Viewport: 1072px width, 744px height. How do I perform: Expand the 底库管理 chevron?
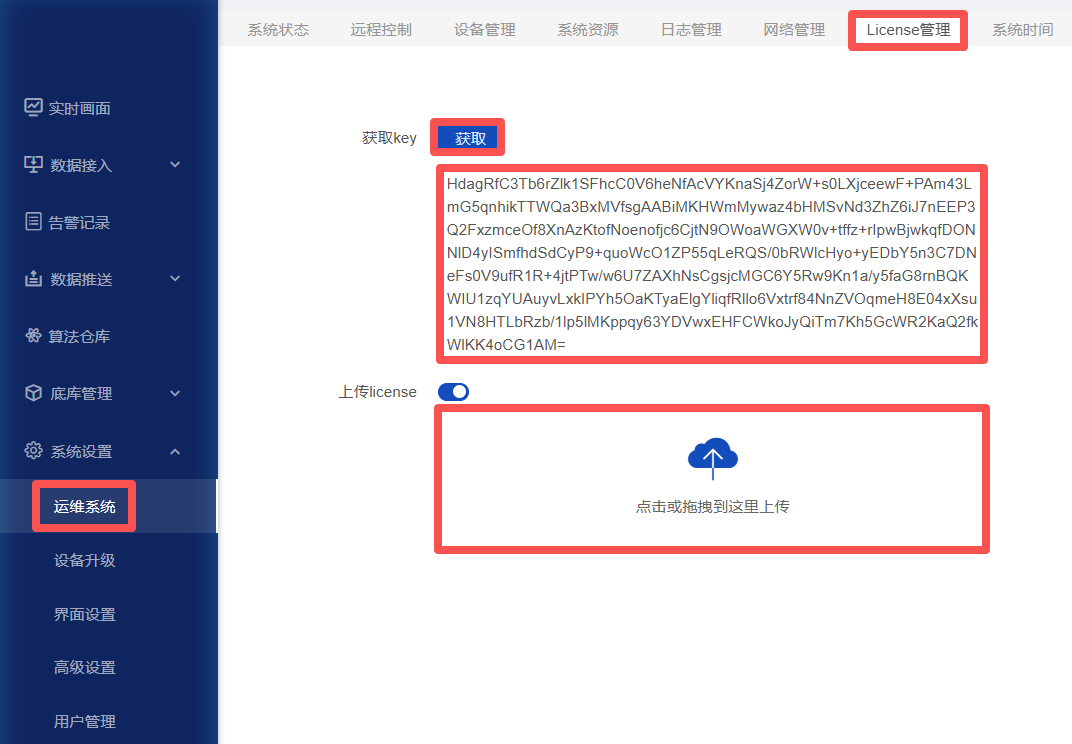click(175, 393)
